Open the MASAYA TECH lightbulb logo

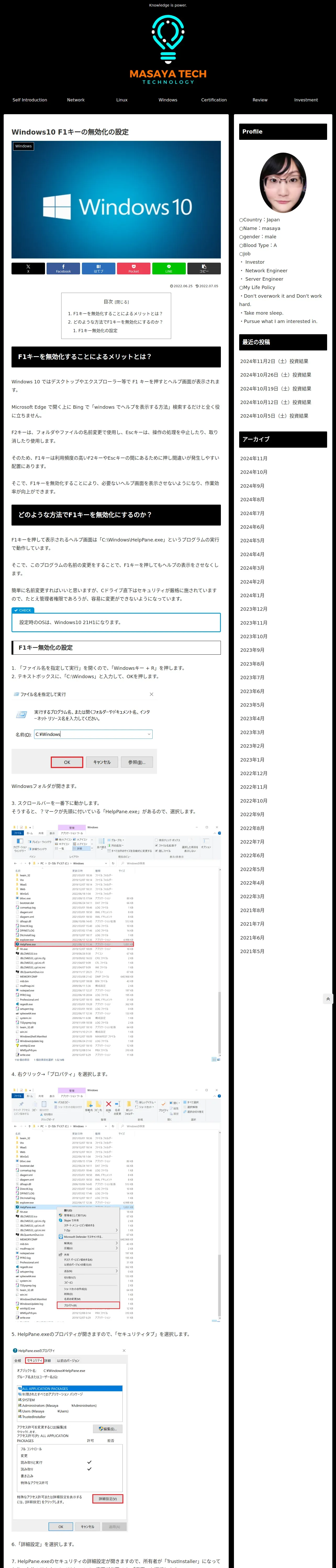pos(168,50)
